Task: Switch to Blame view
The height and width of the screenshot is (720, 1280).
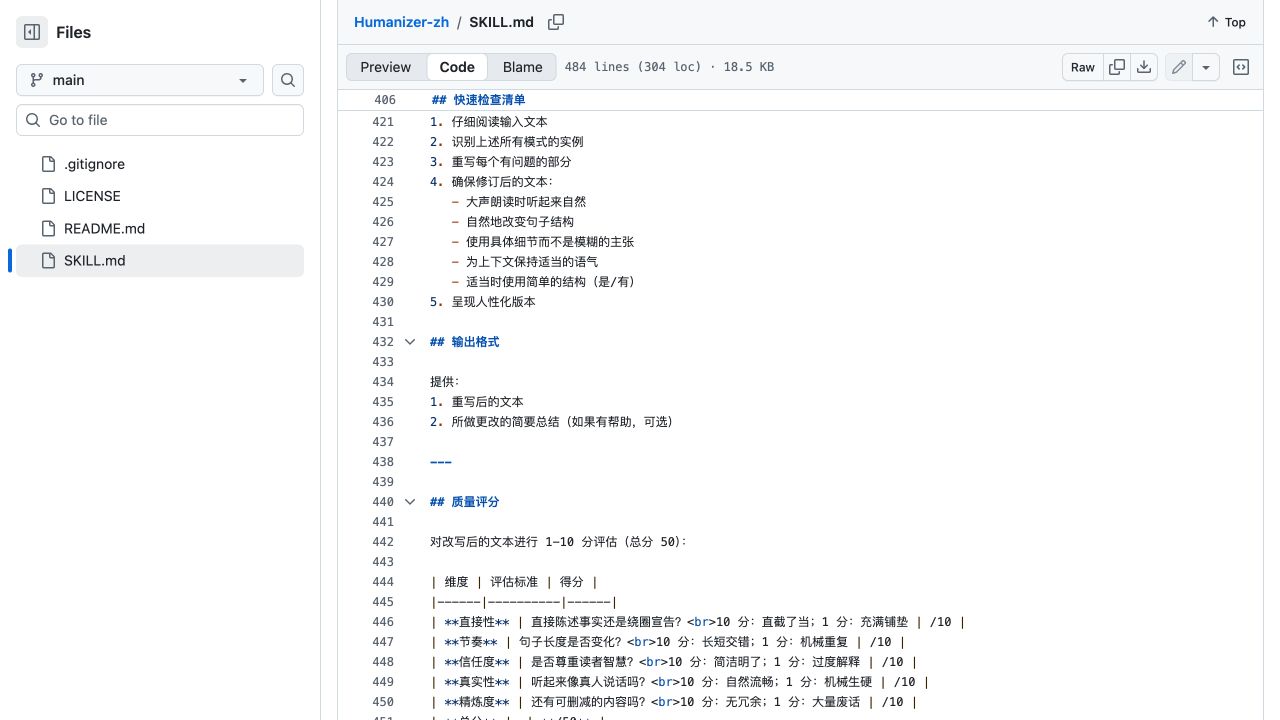Action: [x=523, y=67]
